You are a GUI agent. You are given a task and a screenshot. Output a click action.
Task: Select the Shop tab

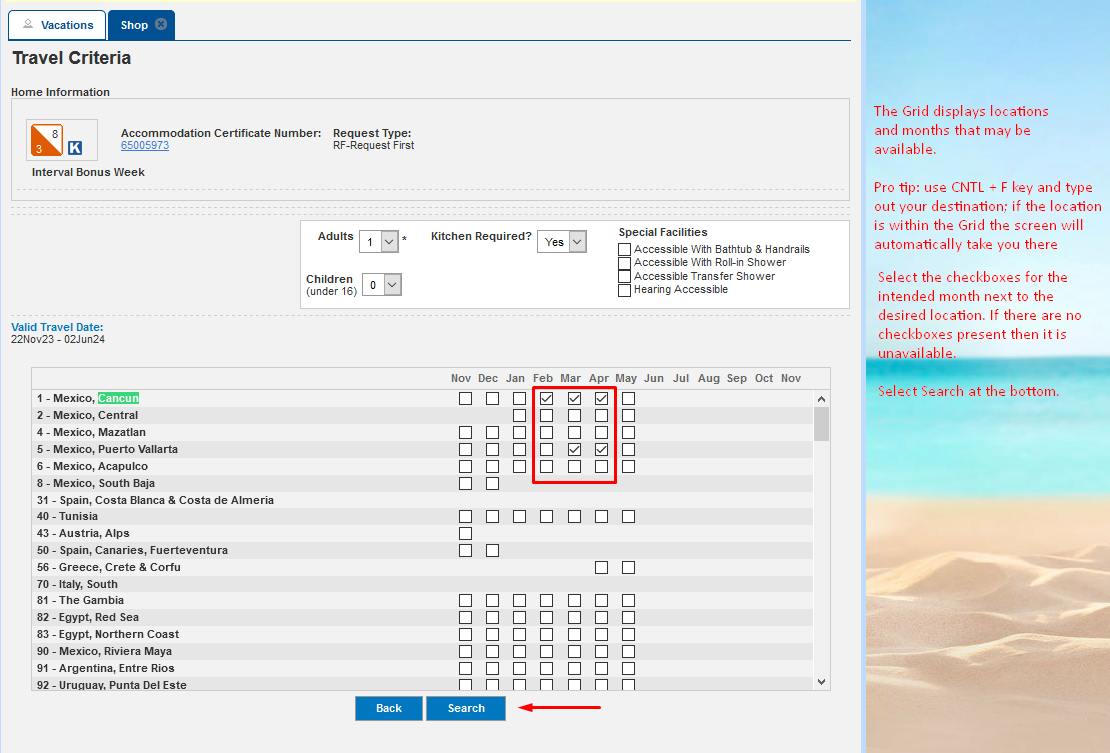coord(135,25)
